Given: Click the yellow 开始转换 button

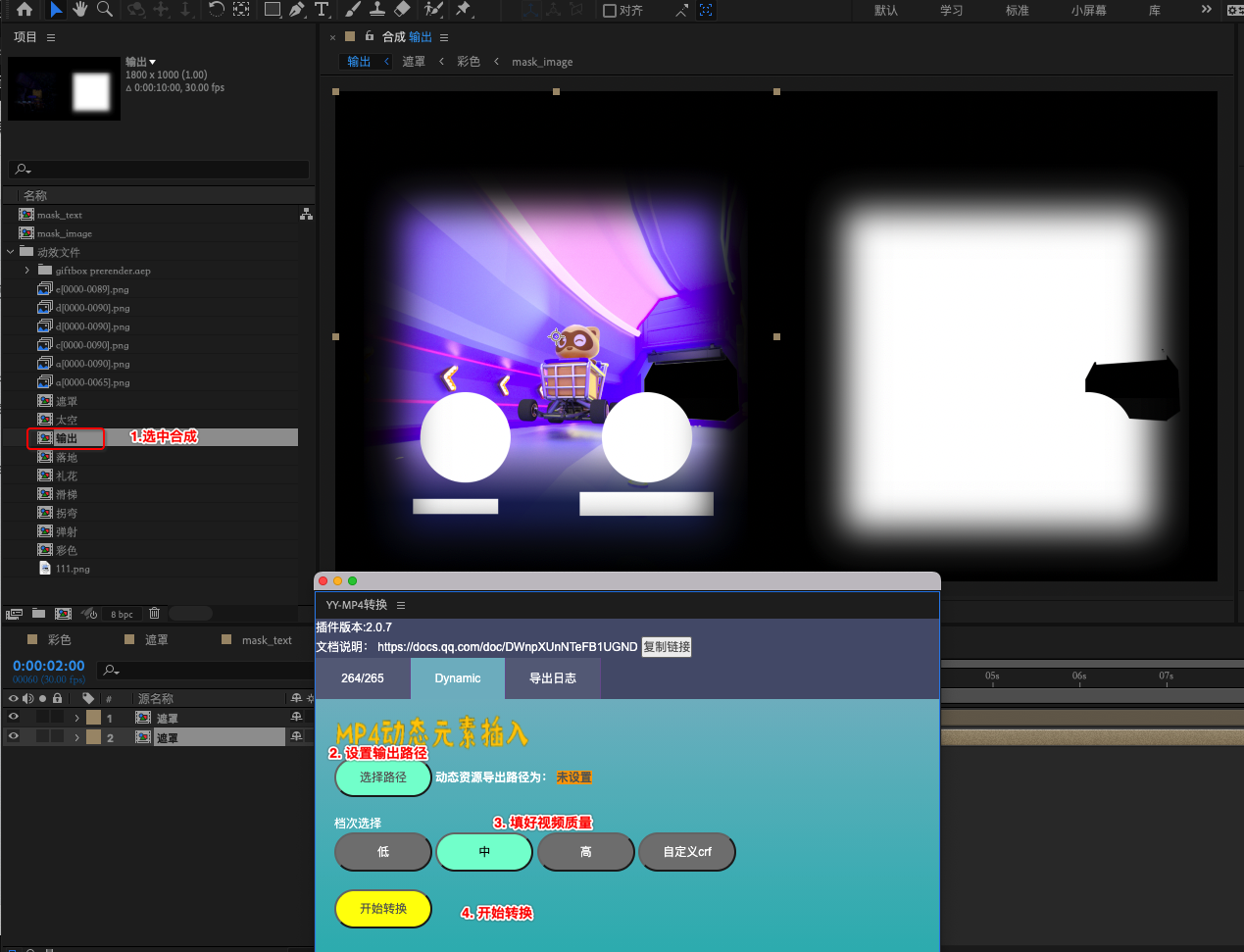Looking at the screenshot, I should coord(383,909).
